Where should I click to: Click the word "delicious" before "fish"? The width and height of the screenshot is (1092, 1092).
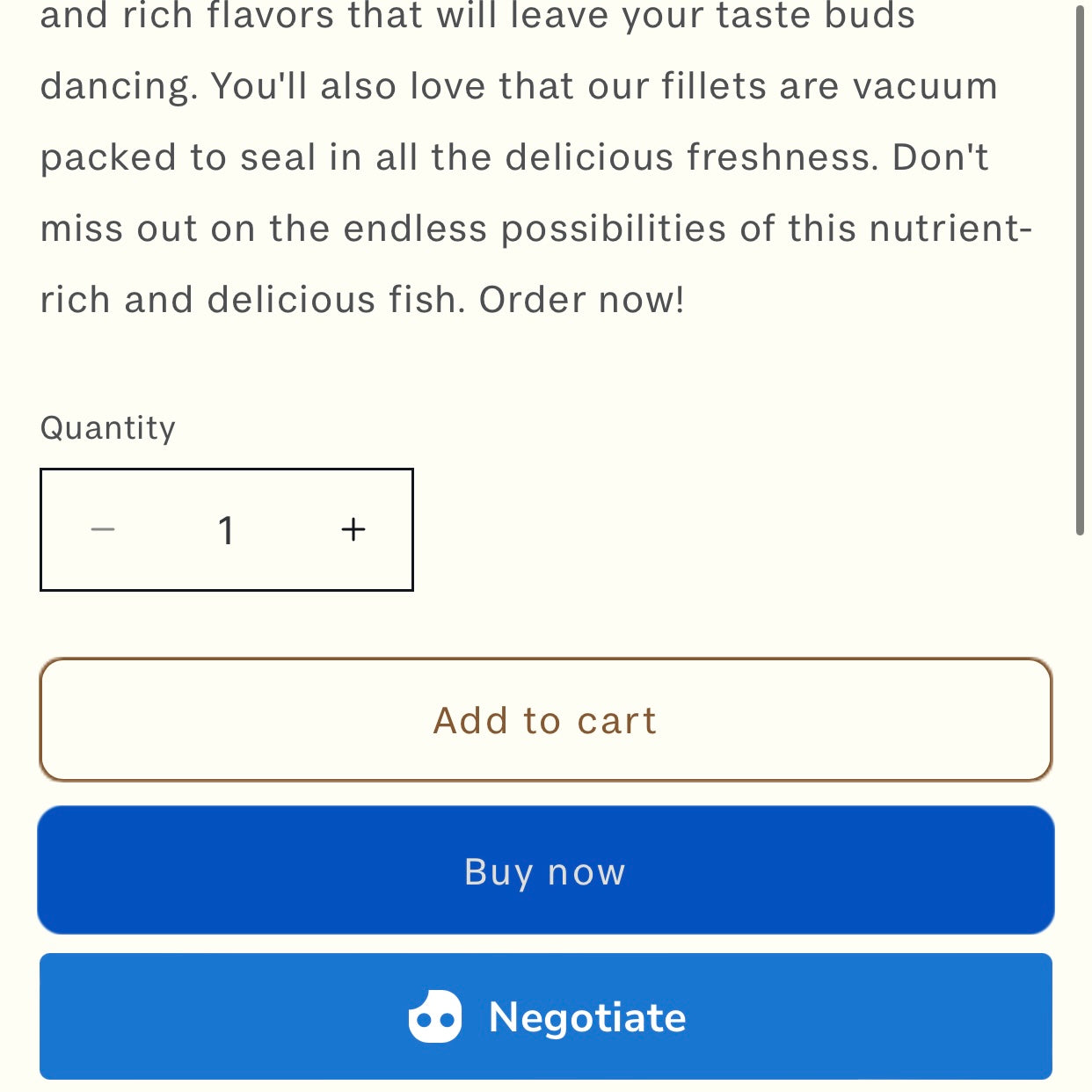[x=290, y=300]
